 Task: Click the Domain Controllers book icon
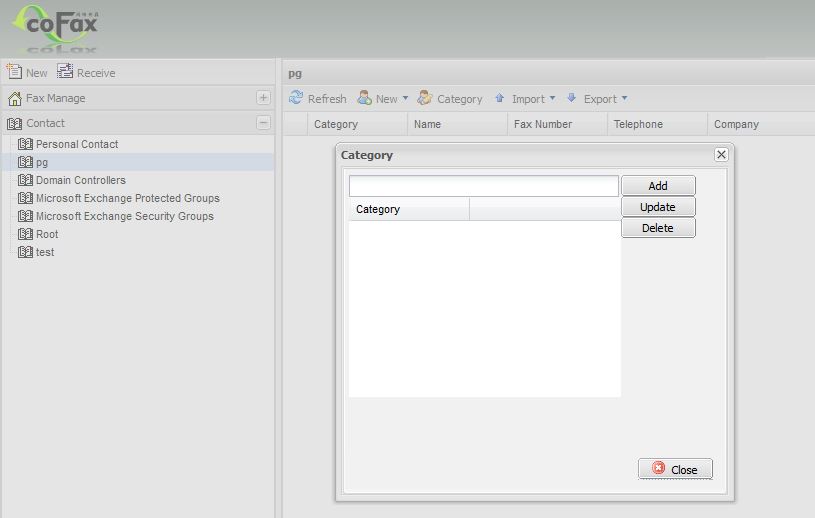click(x=25, y=180)
